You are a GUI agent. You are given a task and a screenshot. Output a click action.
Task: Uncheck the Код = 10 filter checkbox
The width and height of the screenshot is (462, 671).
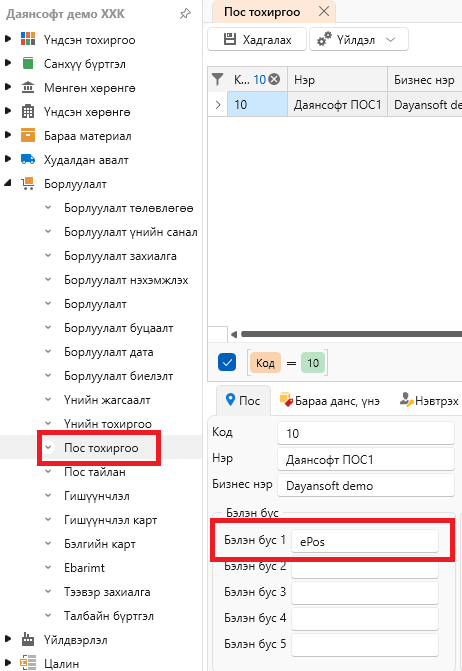pyautogui.click(x=227, y=362)
